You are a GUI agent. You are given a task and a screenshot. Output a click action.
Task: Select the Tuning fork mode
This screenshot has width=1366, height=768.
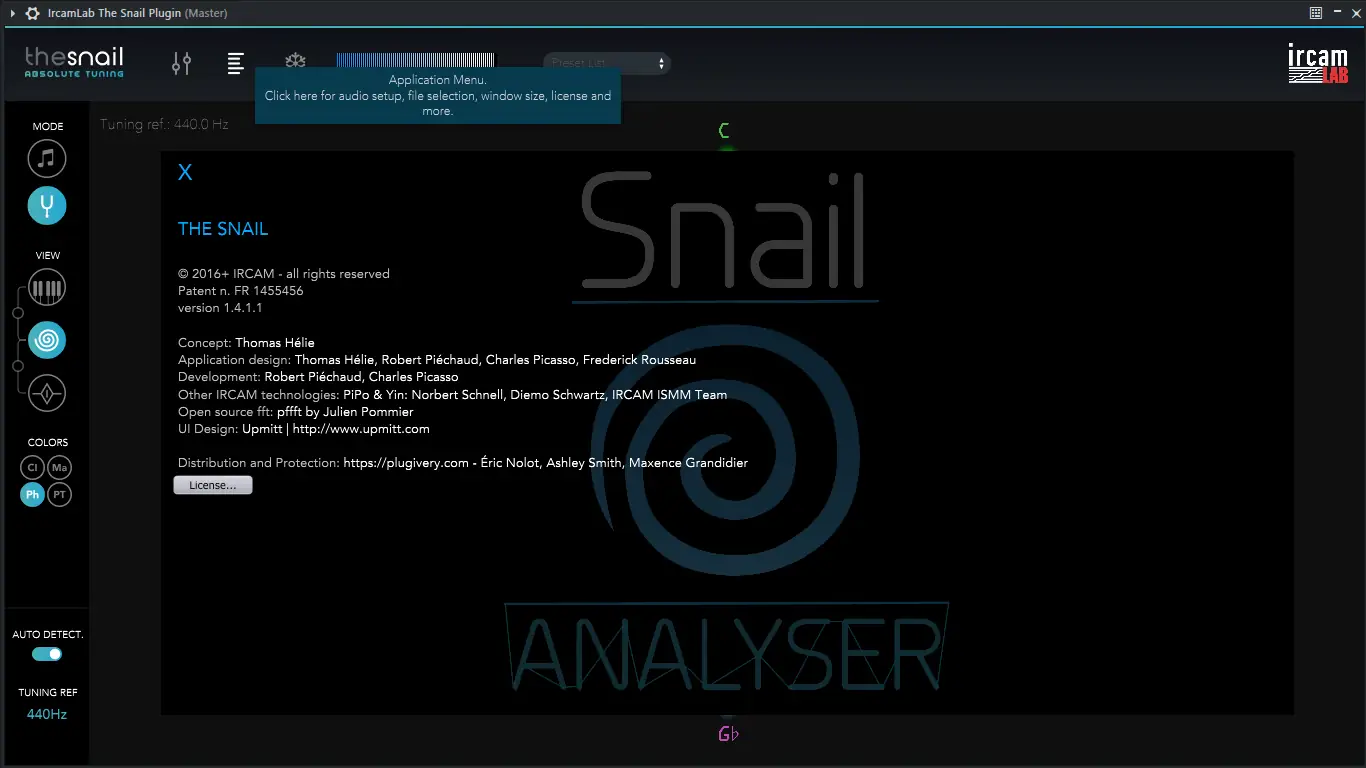point(47,205)
